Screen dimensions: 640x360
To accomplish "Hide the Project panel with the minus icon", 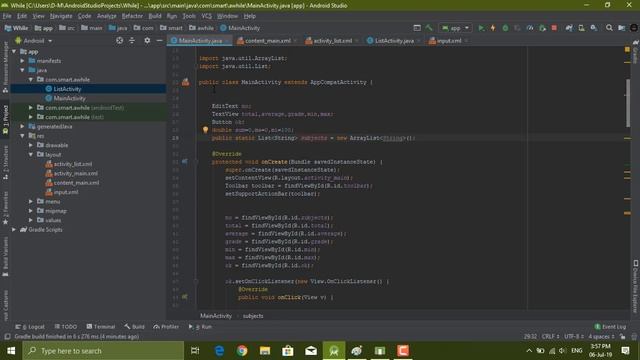I will (x=159, y=40).
